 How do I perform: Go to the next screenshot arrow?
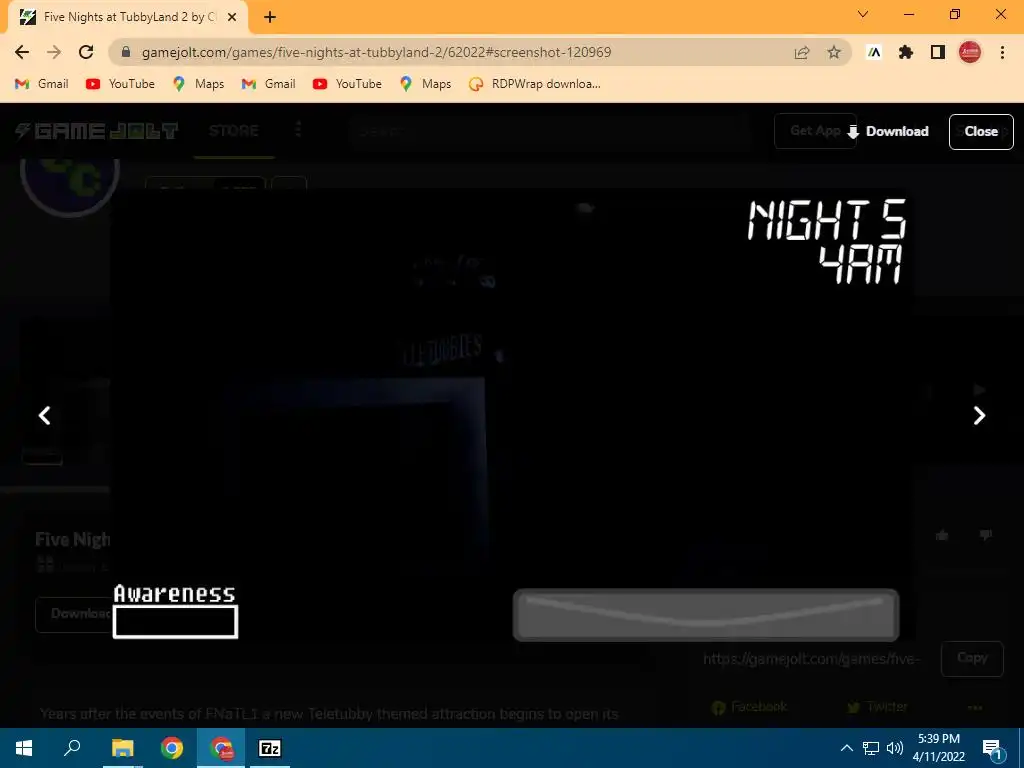[x=979, y=415]
